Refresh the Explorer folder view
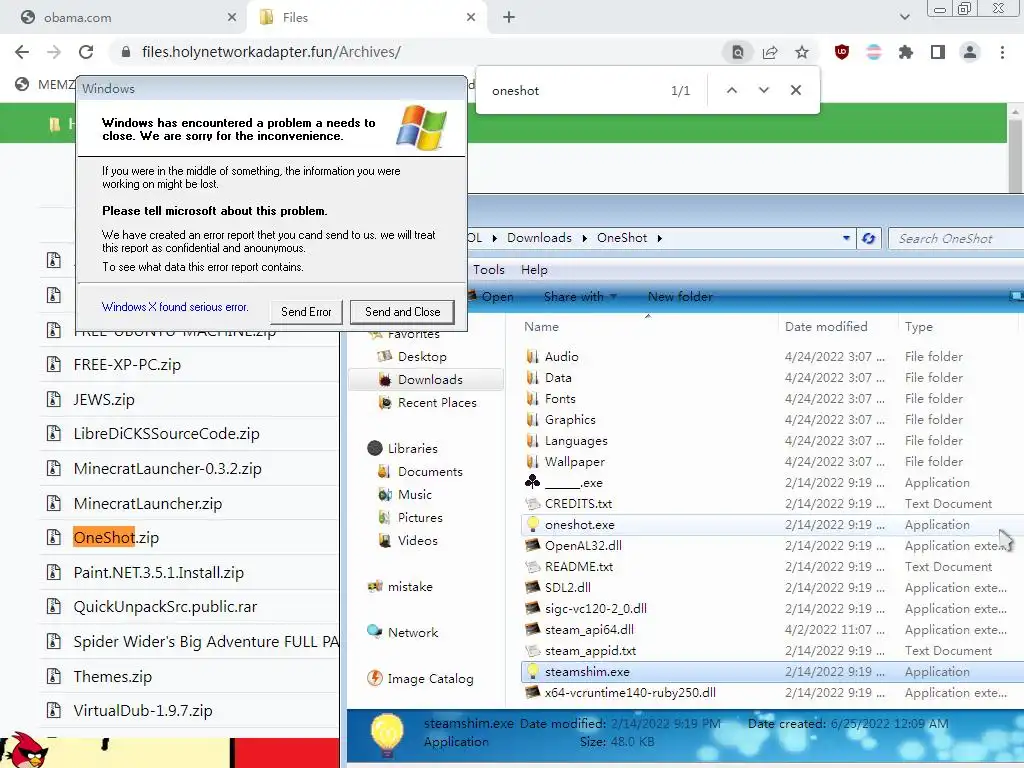This screenshot has height=768, width=1024. coord(869,238)
